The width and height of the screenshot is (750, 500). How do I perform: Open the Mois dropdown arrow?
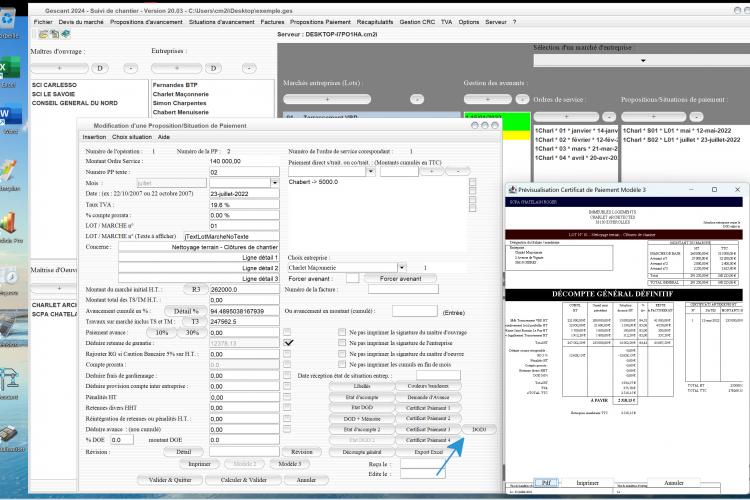275,183
